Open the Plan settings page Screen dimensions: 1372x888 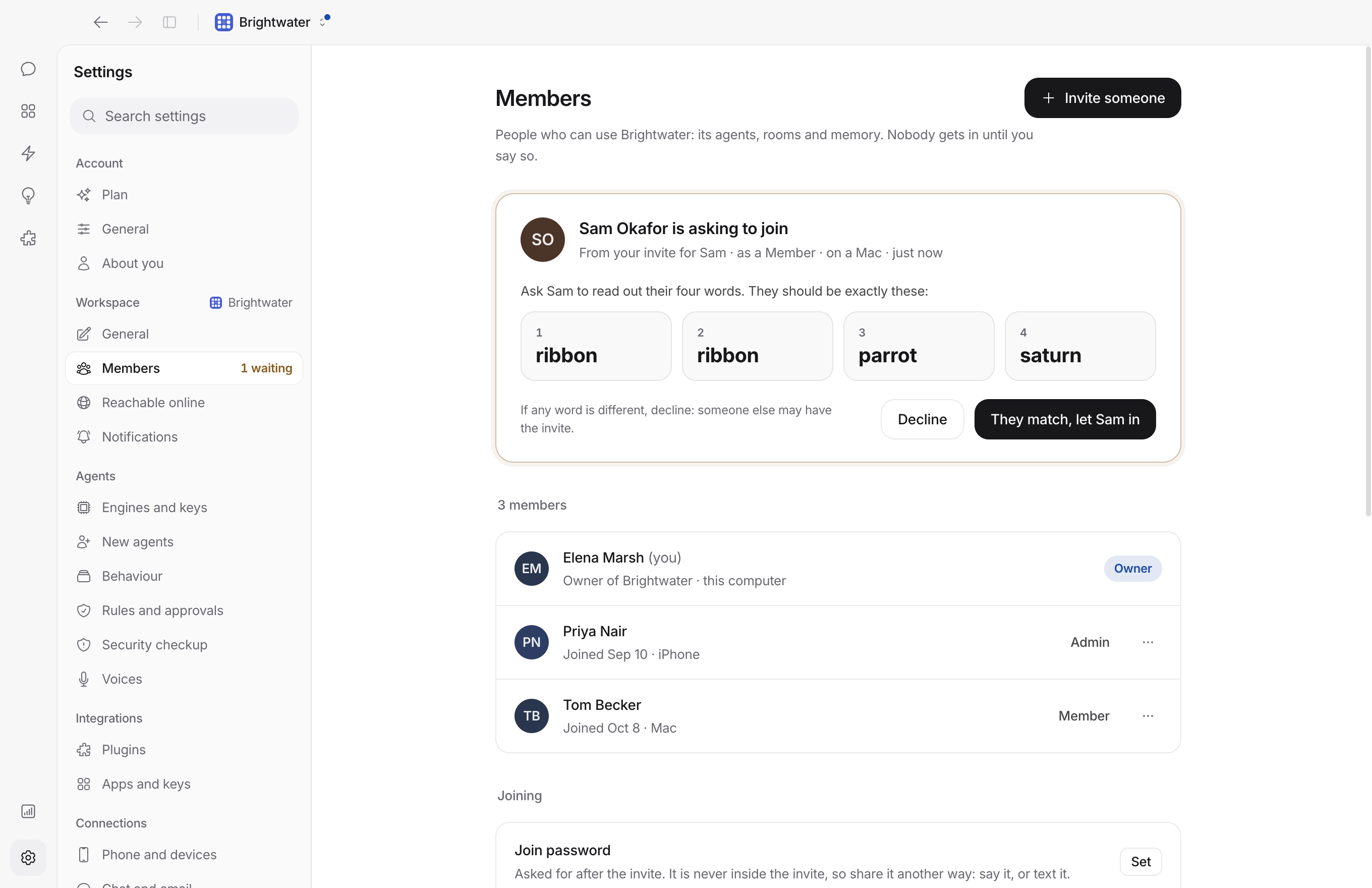pos(184,195)
